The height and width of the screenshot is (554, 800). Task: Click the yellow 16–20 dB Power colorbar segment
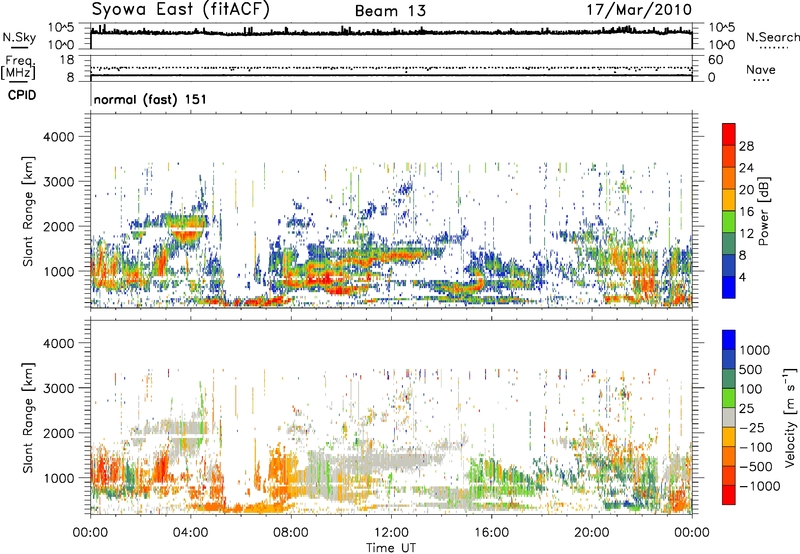[729, 200]
